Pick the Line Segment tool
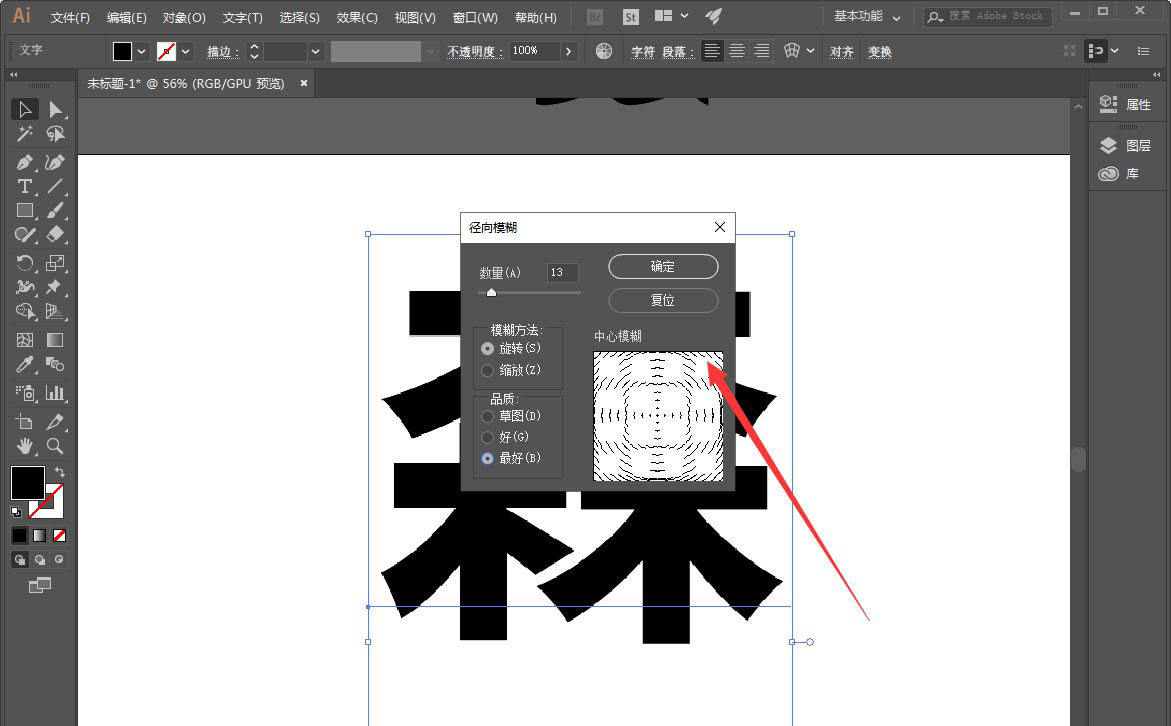The height and width of the screenshot is (726, 1171). point(55,186)
